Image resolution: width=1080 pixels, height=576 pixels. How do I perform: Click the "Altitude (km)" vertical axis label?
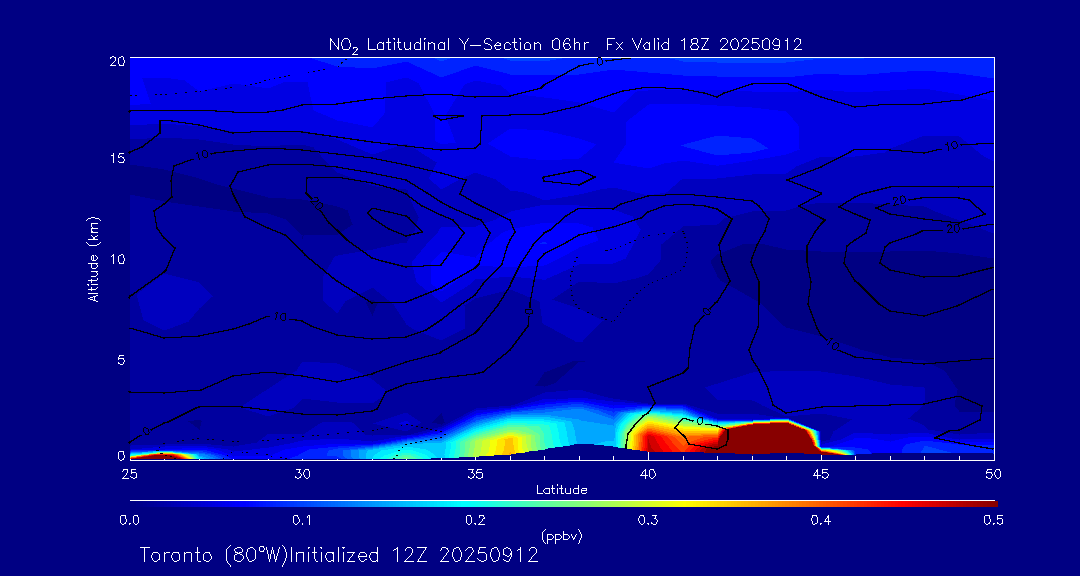pyautogui.click(x=93, y=257)
